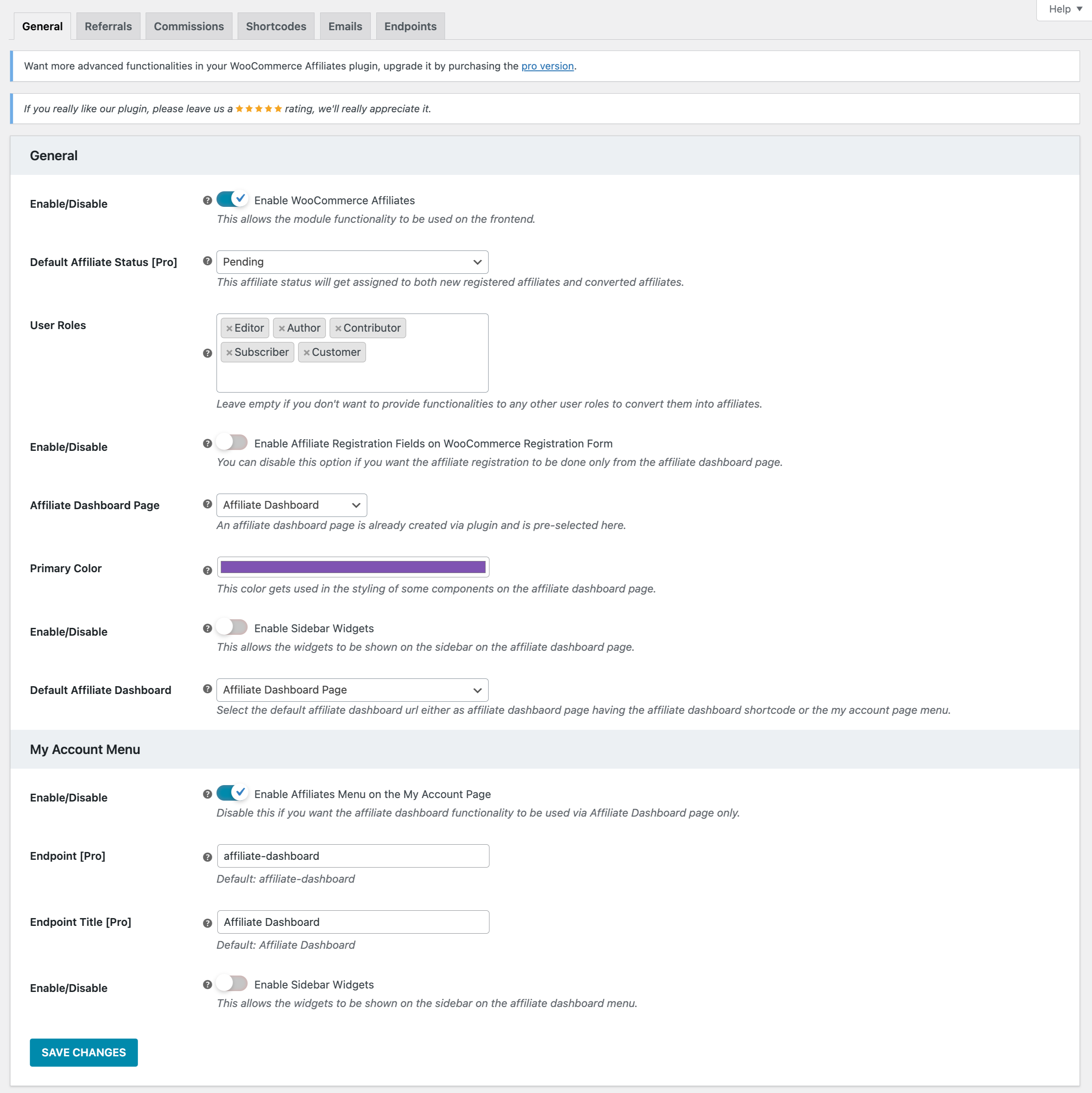The height and width of the screenshot is (1093, 1092).
Task: Click the Help dropdown icon
Action: point(1079,10)
